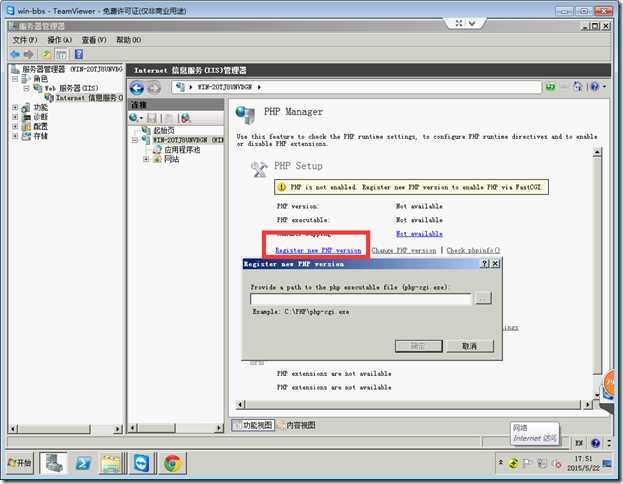Click the IIS Manager address bar

[x=356, y=87]
